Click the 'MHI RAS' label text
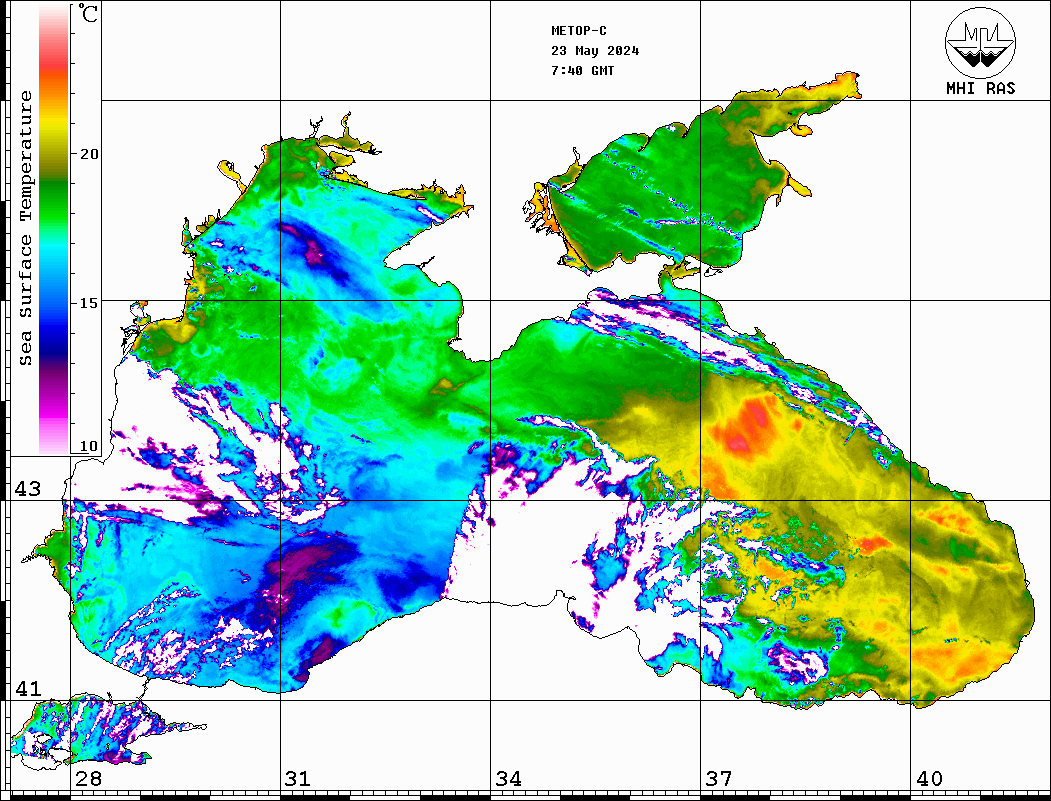Viewport: 1051px width, 801px height. click(980, 88)
